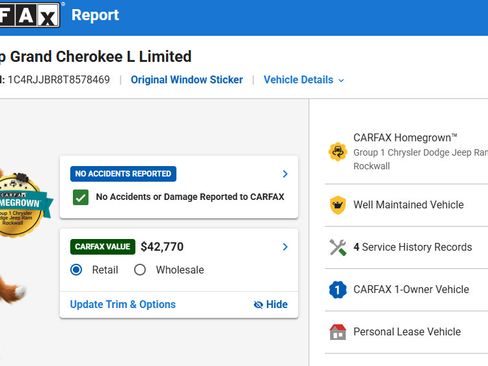Viewport: 488px width, 366px height.
Task: Open the CARFAX Value details chevron
Action: [x=285, y=247]
